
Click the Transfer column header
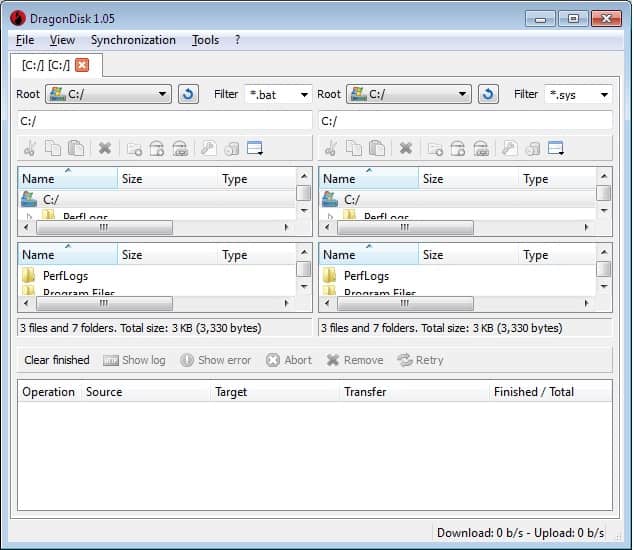tap(414, 392)
